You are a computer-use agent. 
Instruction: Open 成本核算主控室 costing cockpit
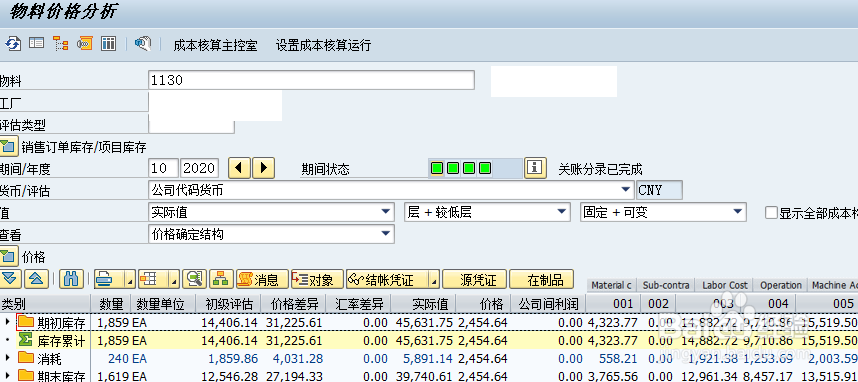(x=215, y=45)
